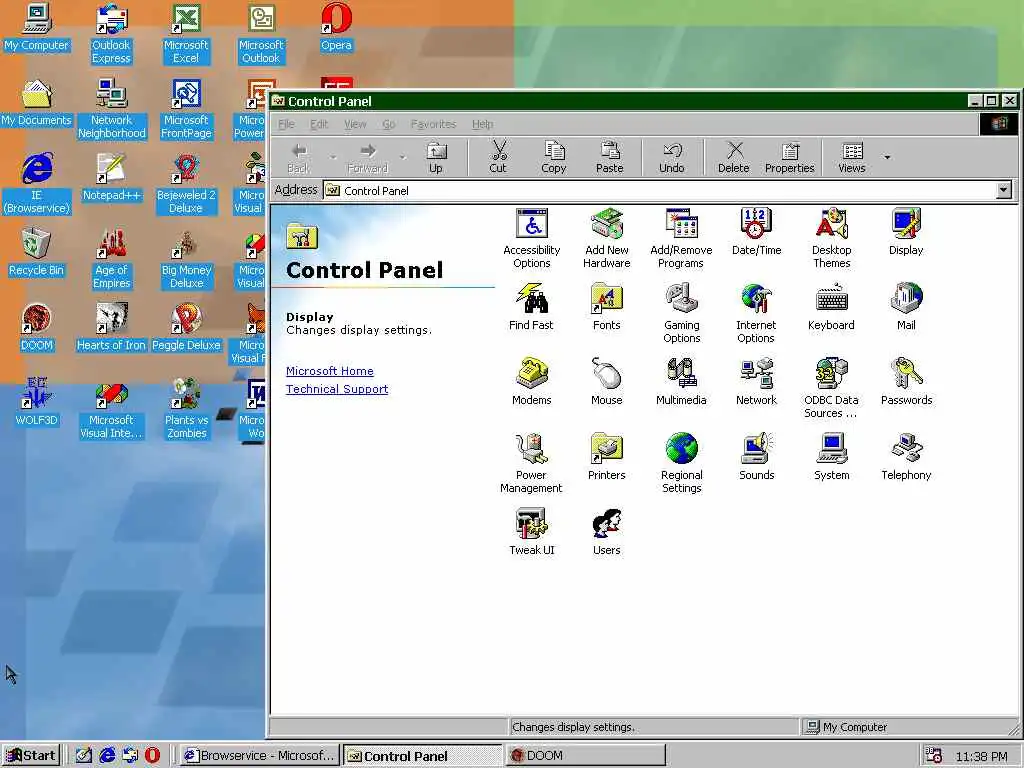Screen dimensions: 1024x768
Task: Open Accessibility Options in Control Panel
Action: tap(532, 238)
